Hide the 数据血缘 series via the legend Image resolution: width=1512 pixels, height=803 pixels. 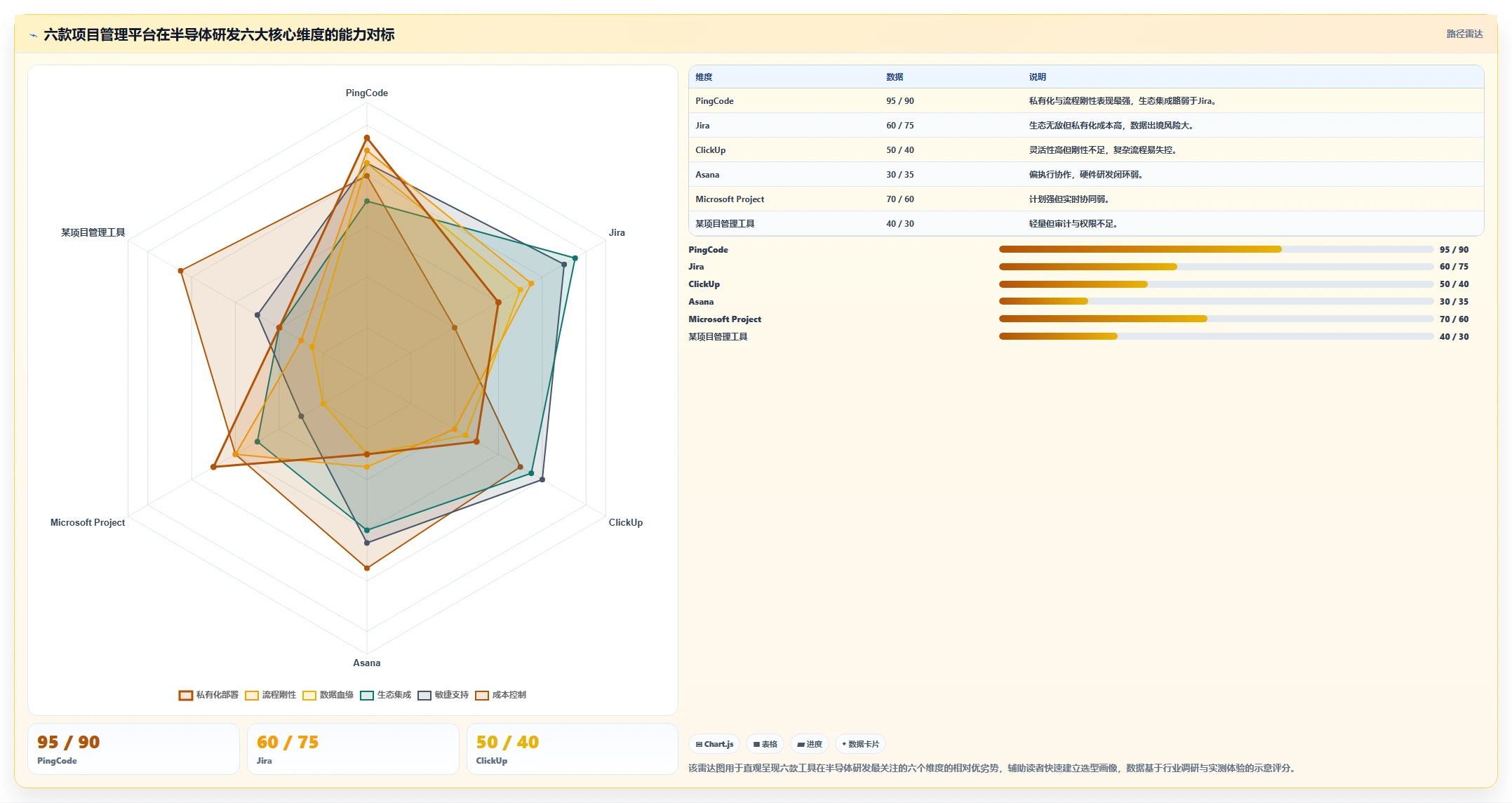coord(328,695)
